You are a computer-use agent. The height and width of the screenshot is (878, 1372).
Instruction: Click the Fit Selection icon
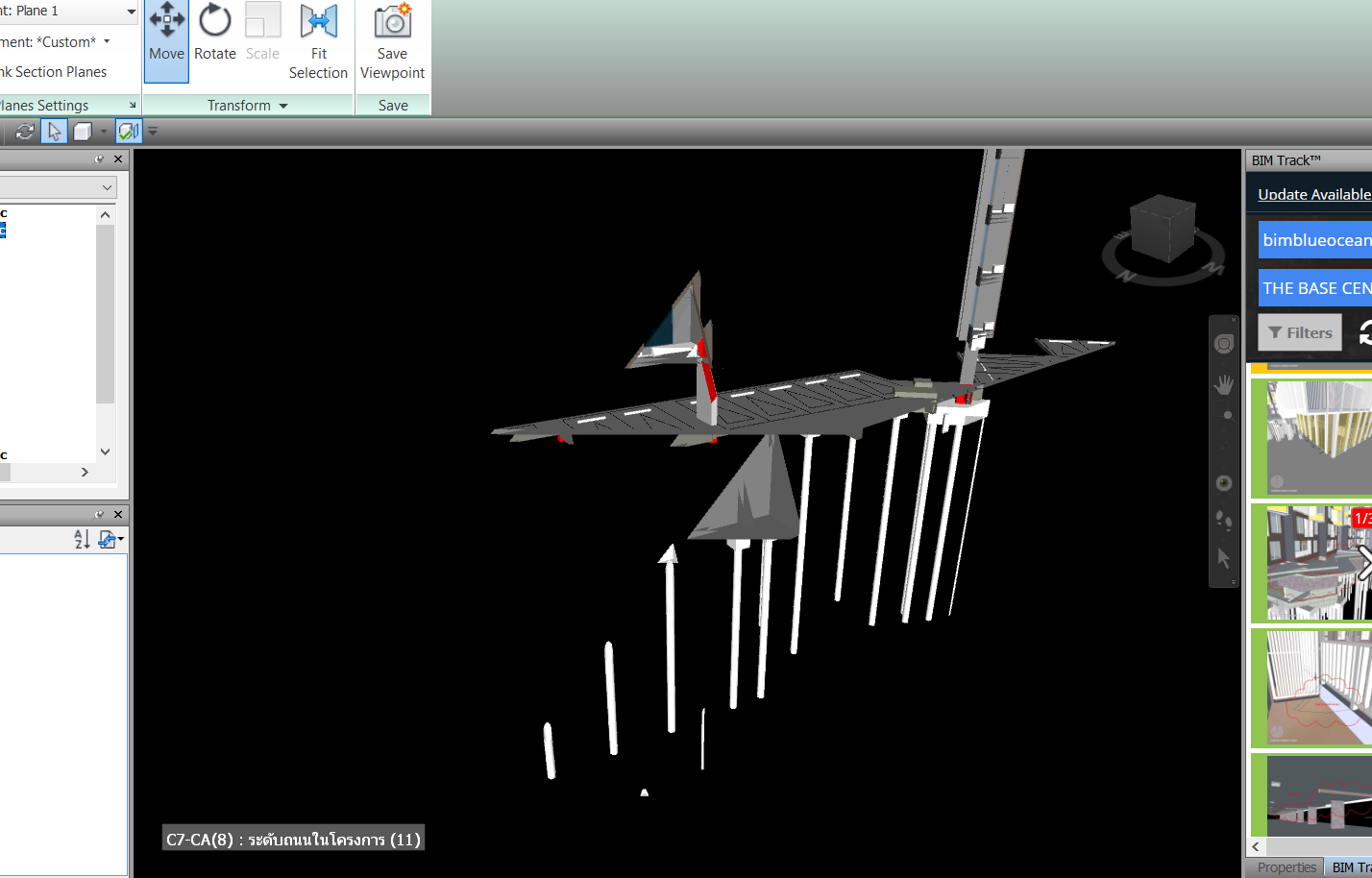(318, 38)
